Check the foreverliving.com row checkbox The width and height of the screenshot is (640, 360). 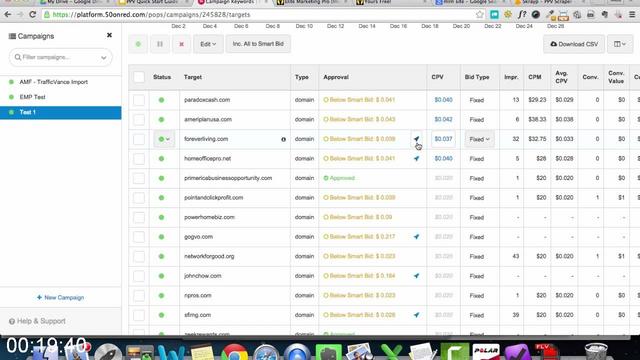(x=139, y=139)
